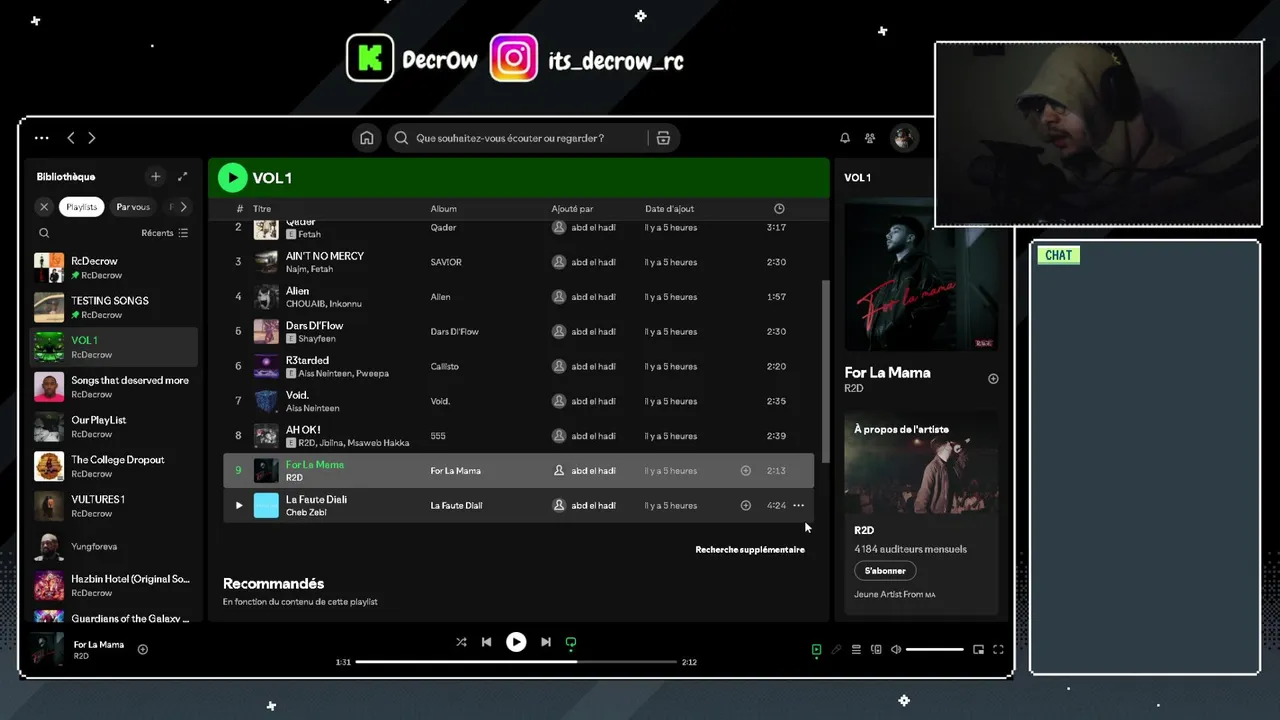The height and width of the screenshot is (720, 1280).
Task: Select the AH OK ! track title
Action: tap(303, 430)
